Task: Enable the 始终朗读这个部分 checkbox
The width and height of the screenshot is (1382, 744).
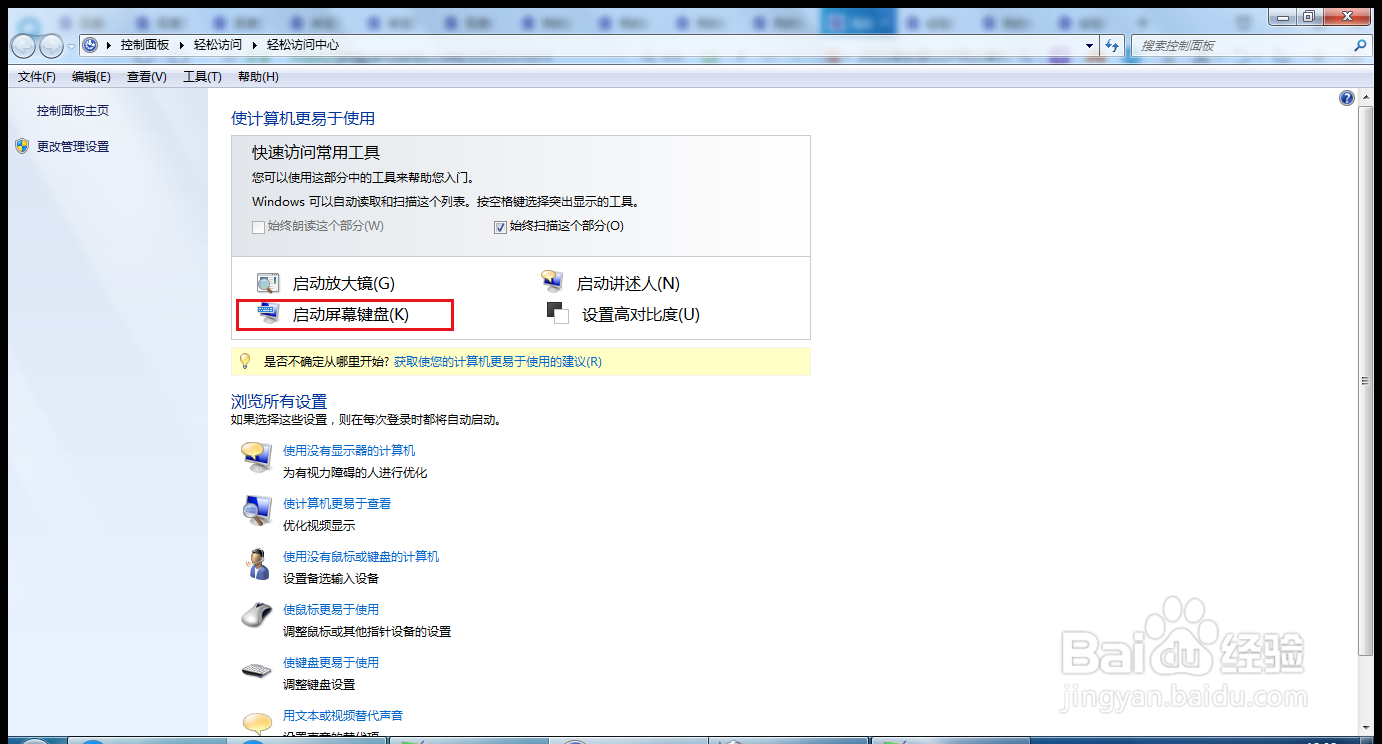Action: tap(257, 226)
